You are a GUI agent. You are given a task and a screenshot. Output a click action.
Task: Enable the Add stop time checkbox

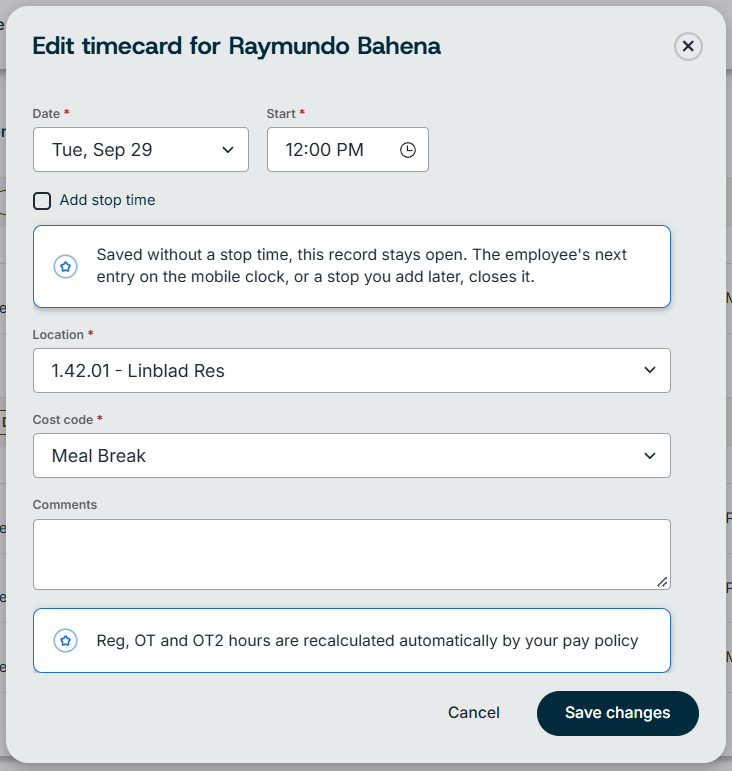42,201
